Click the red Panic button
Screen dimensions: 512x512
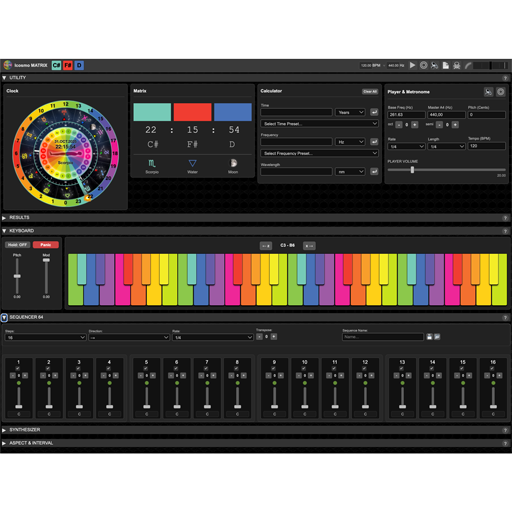point(46,245)
